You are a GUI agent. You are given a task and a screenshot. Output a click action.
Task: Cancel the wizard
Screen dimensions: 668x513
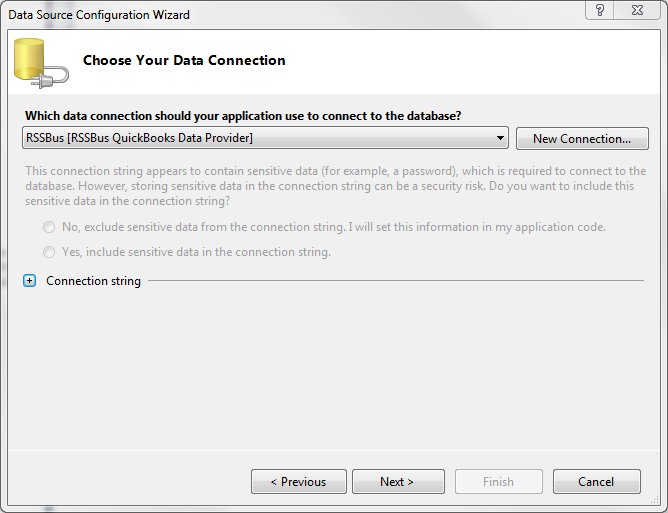pos(596,482)
